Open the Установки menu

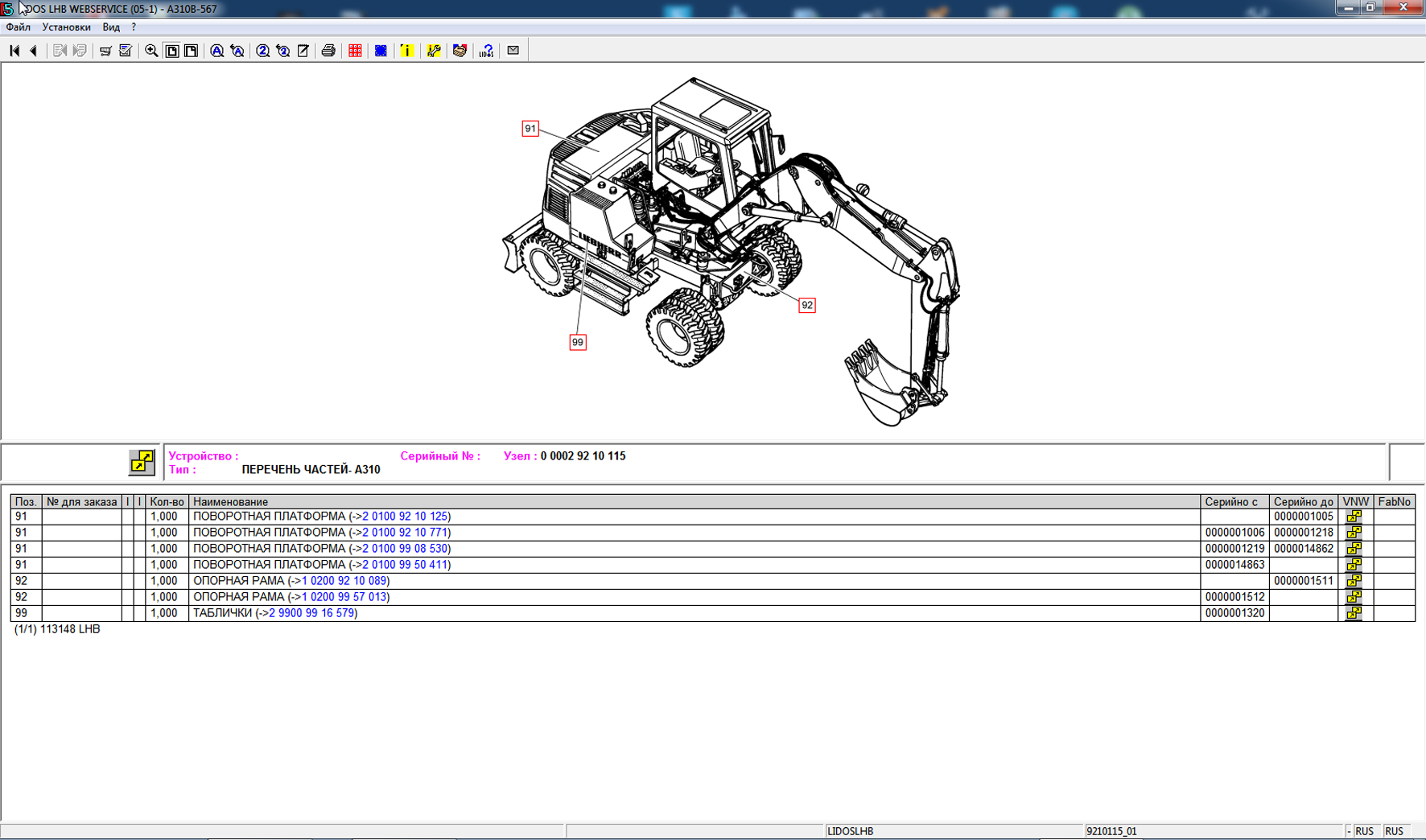point(66,27)
